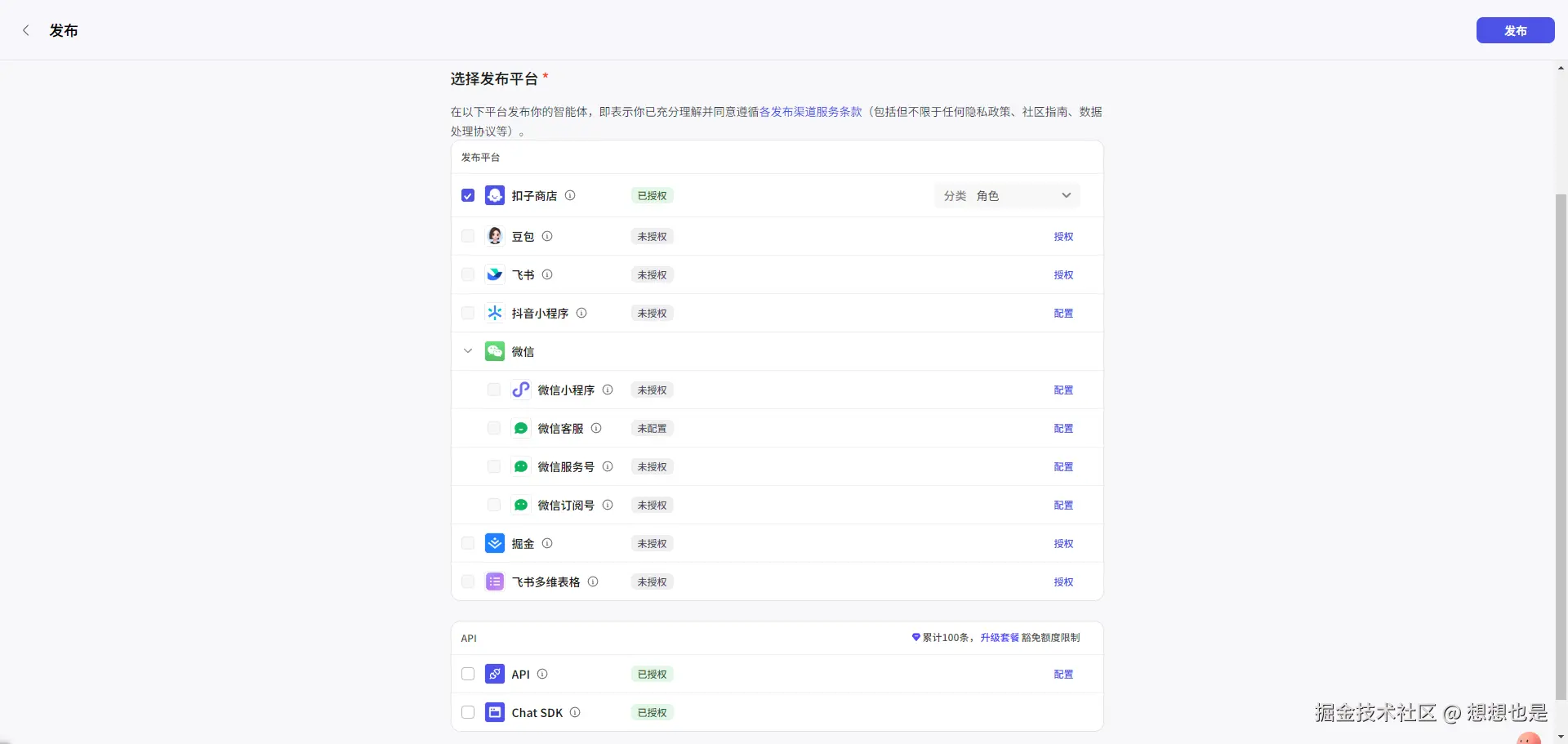Image resolution: width=1568 pixels, height=744 pixels.
Task: Click the info icon beside 飞书多维表格
Action: coord(593,581)
